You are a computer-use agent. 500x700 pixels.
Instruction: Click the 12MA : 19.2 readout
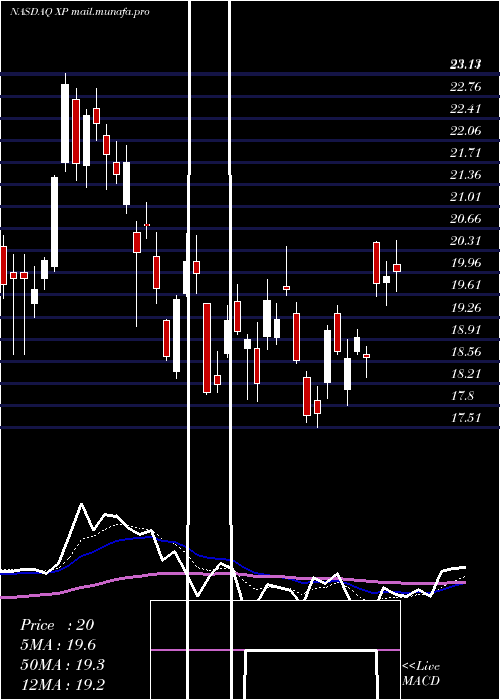tap(62, 684)
